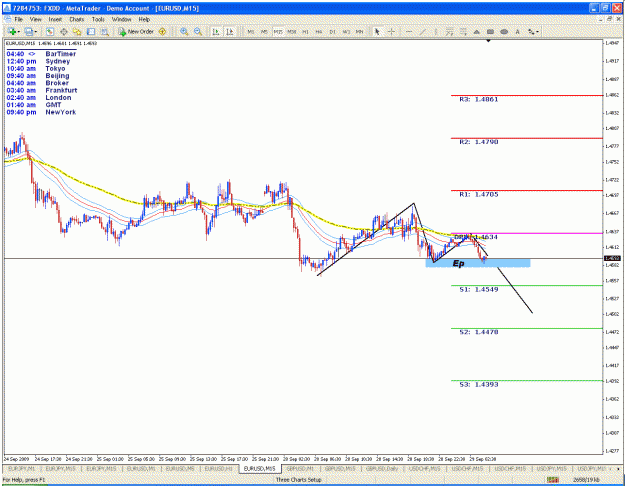The width and height of the screenshot is (625, 486).
Task: Click the connection status bars icon
Action: 552,480
